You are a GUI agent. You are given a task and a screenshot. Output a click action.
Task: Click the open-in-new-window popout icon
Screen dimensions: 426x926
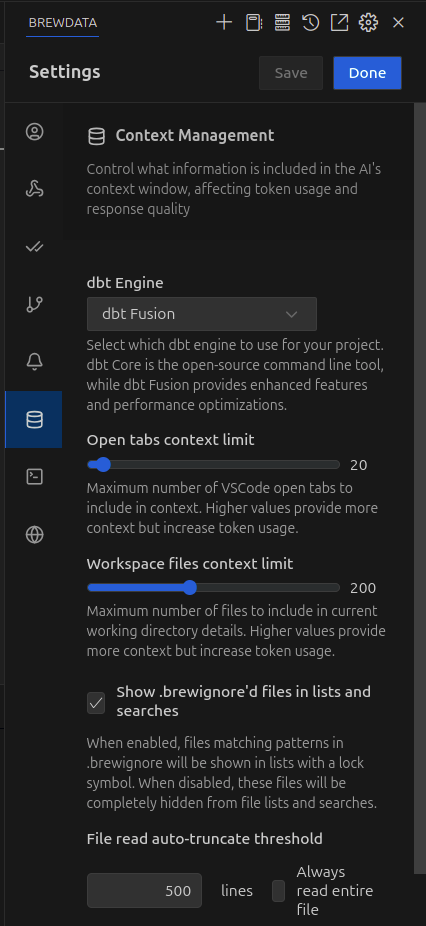click(339, 23)
